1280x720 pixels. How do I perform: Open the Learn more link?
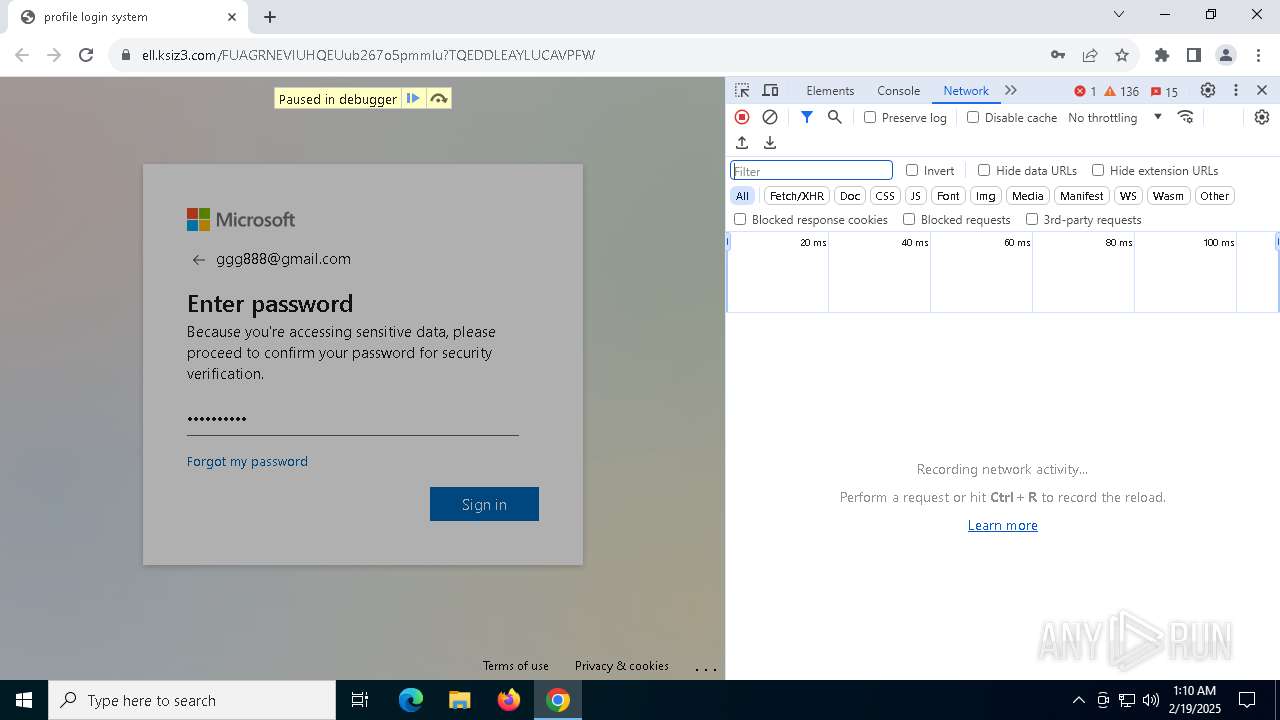coord(1002,525)
